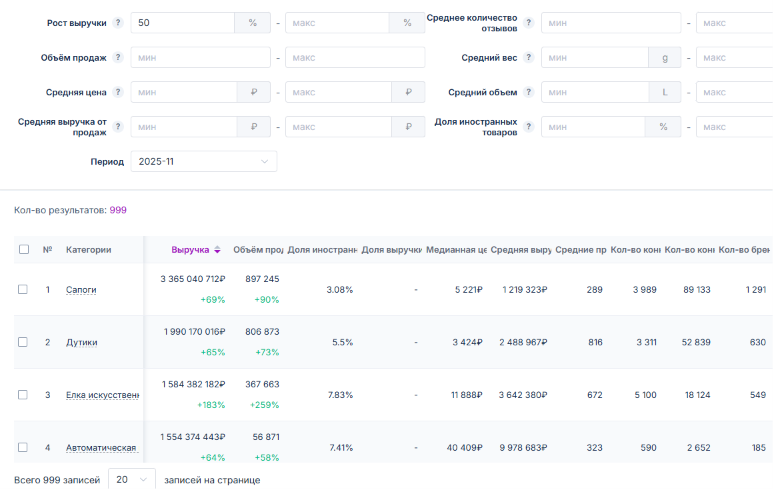Open the 20 records per page dropdown
This screenshot has width=773, height=489.
click(x=132, y=480)
